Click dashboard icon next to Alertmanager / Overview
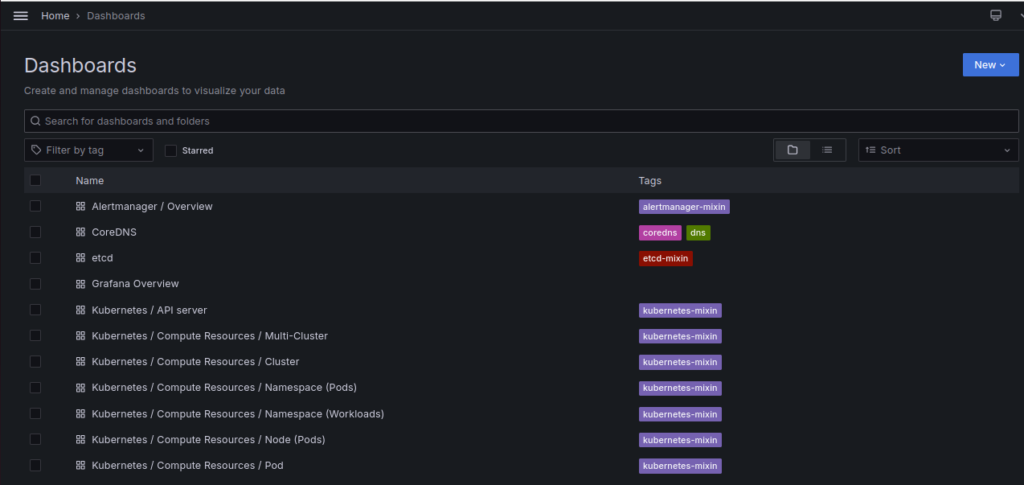Viewport: 1024px width, 485px height. 80,206
